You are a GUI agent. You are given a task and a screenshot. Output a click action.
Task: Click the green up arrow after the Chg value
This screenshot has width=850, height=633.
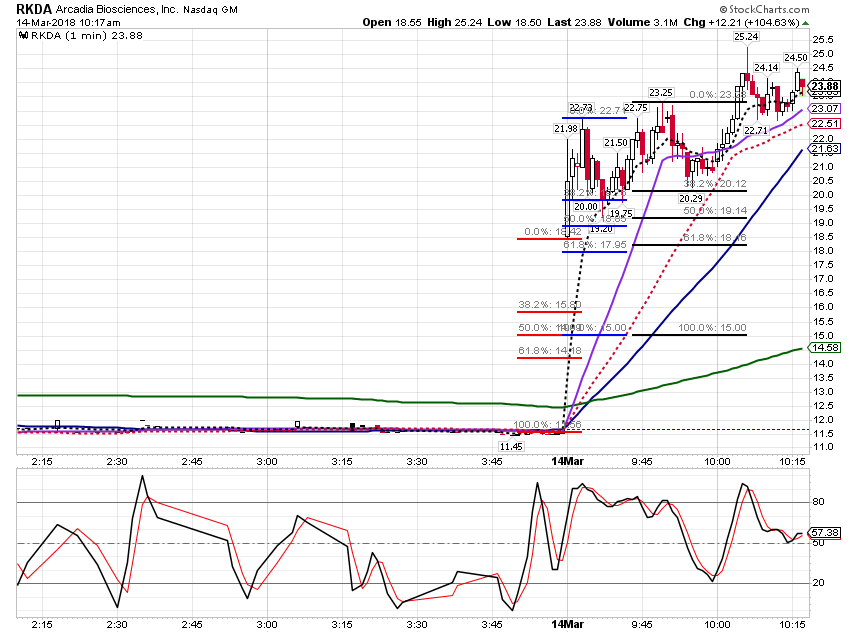806,23
